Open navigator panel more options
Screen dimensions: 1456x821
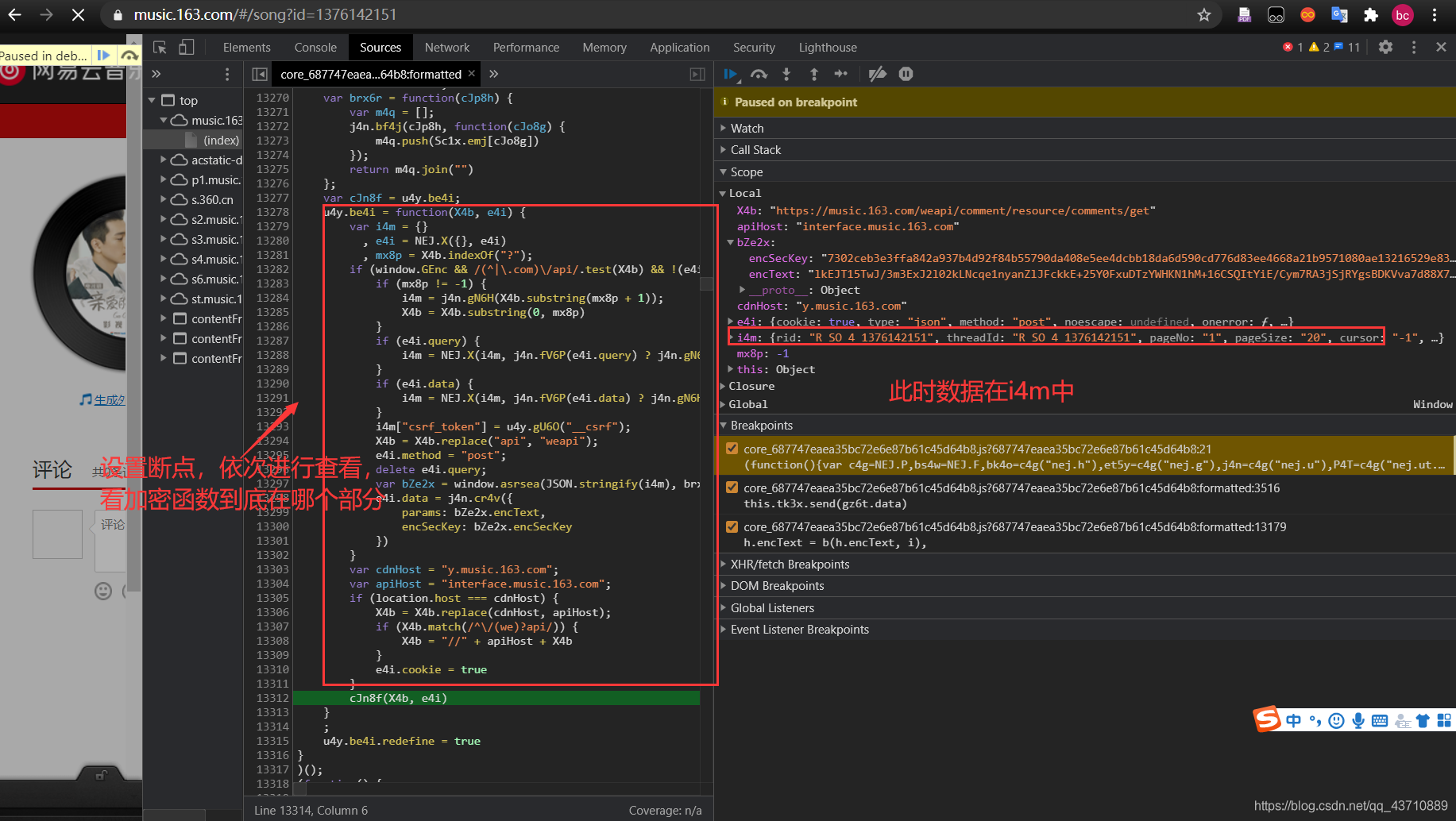[x=227, y=74]
